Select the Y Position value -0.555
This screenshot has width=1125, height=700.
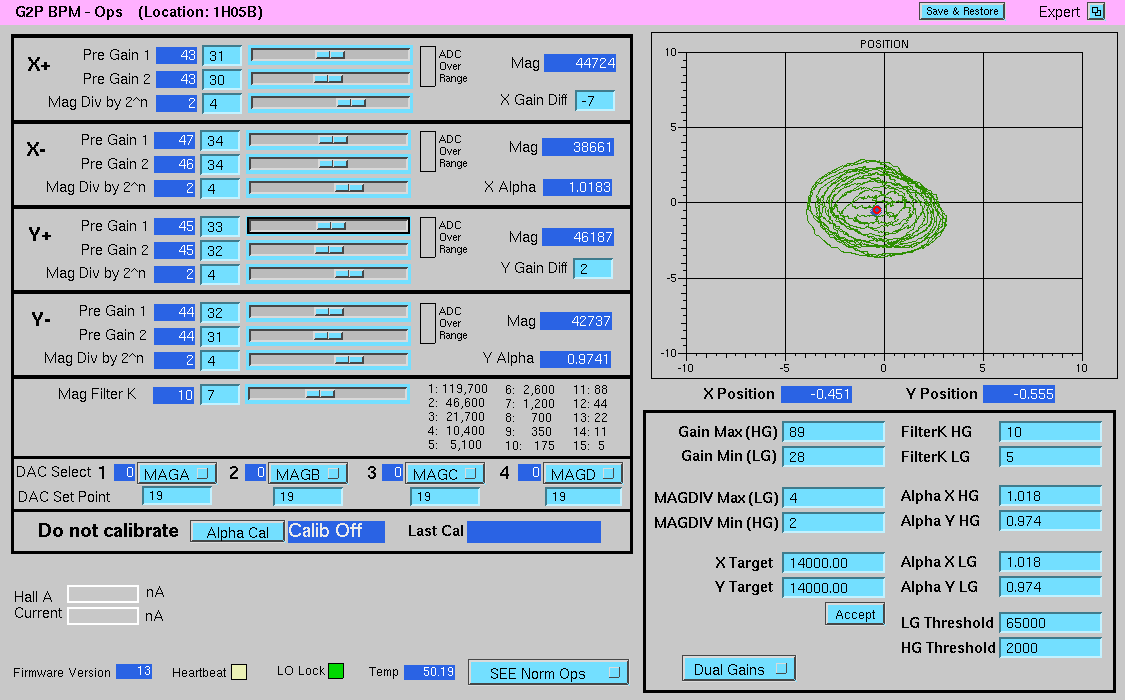pyautogui.click(x=1019, y=394)
